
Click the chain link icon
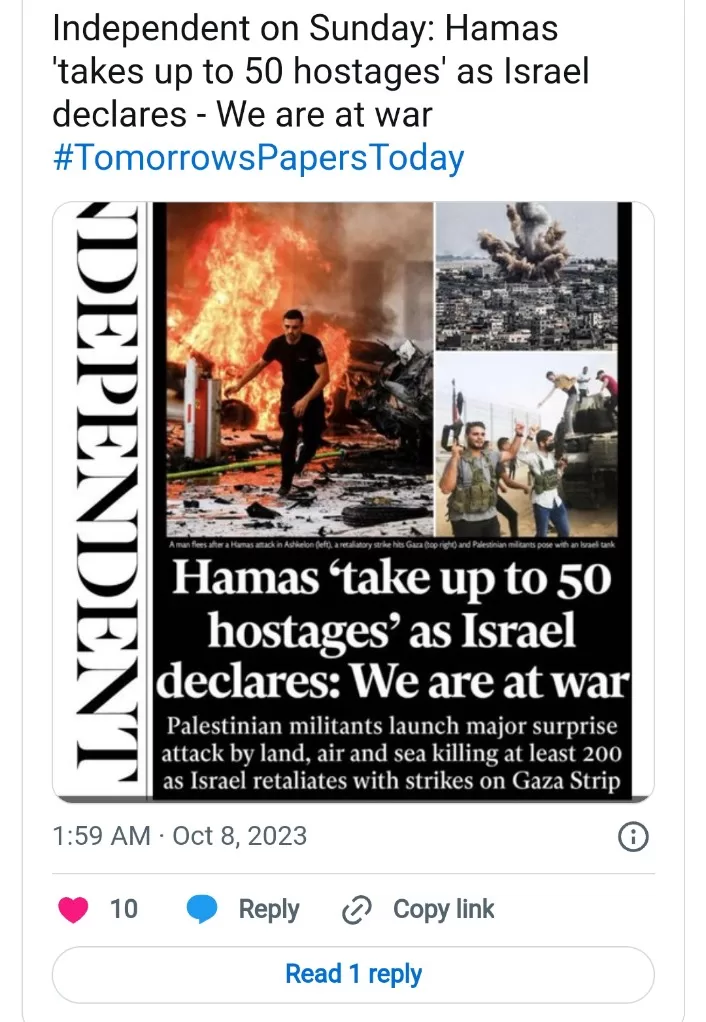click(x=357, y=909)
